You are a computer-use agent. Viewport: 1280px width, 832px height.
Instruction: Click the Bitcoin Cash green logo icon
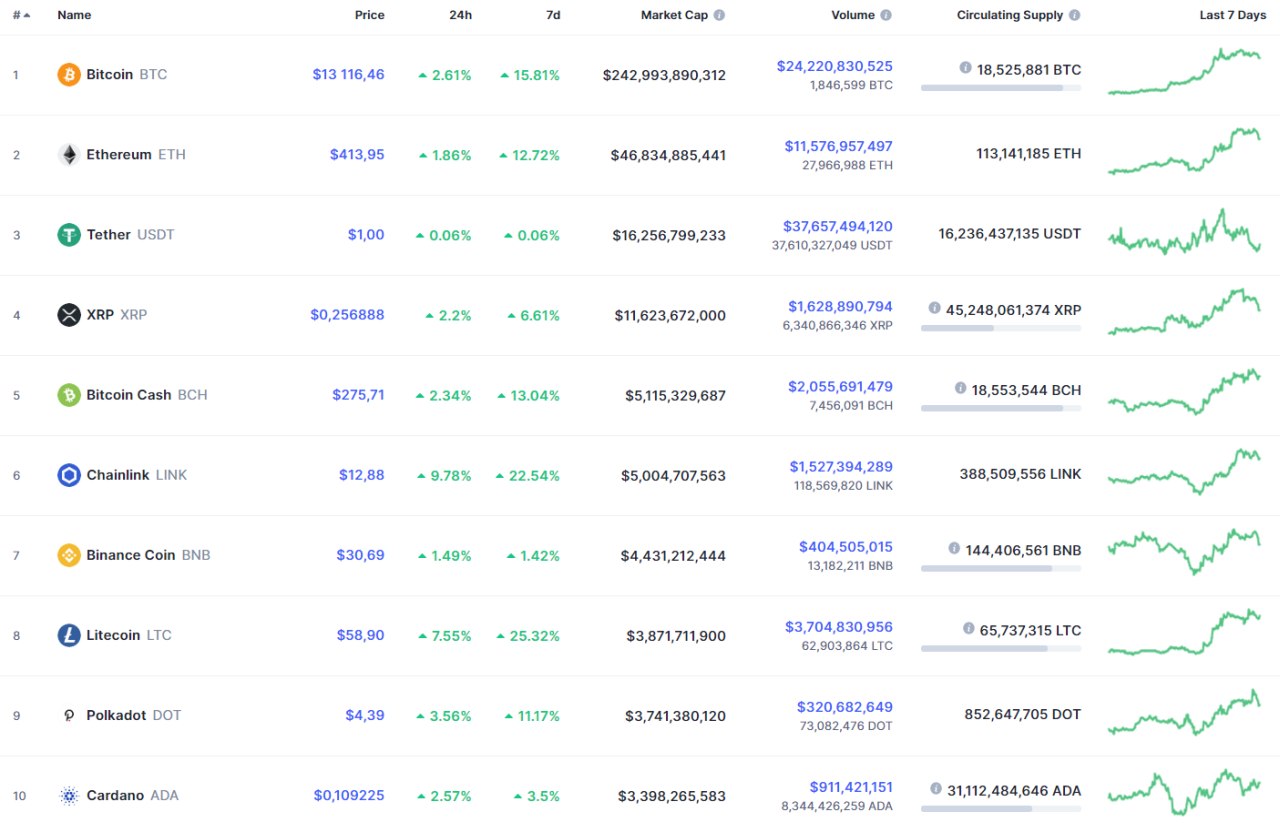69,395
